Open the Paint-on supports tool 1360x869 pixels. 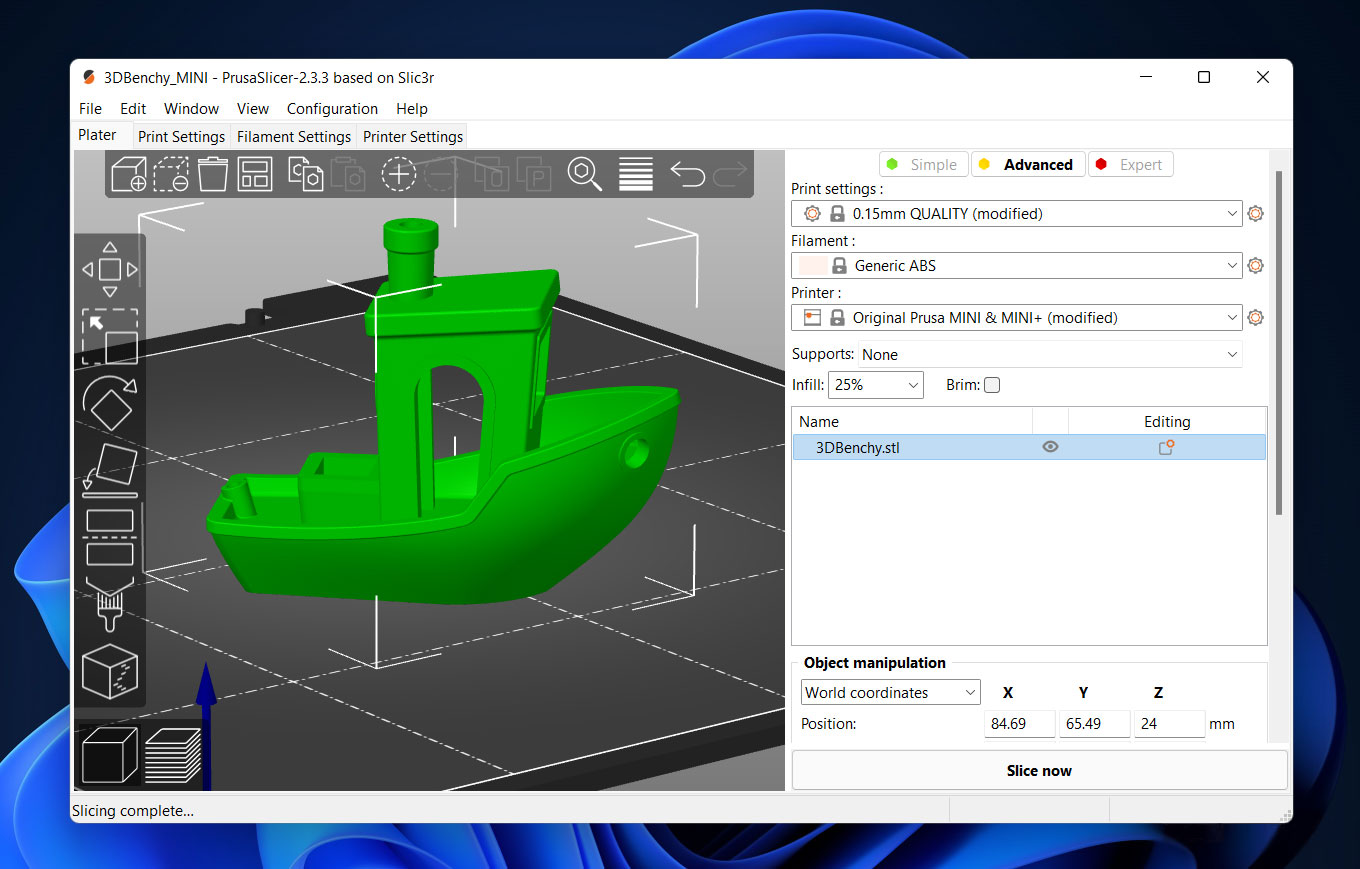[x=109, y=605]
